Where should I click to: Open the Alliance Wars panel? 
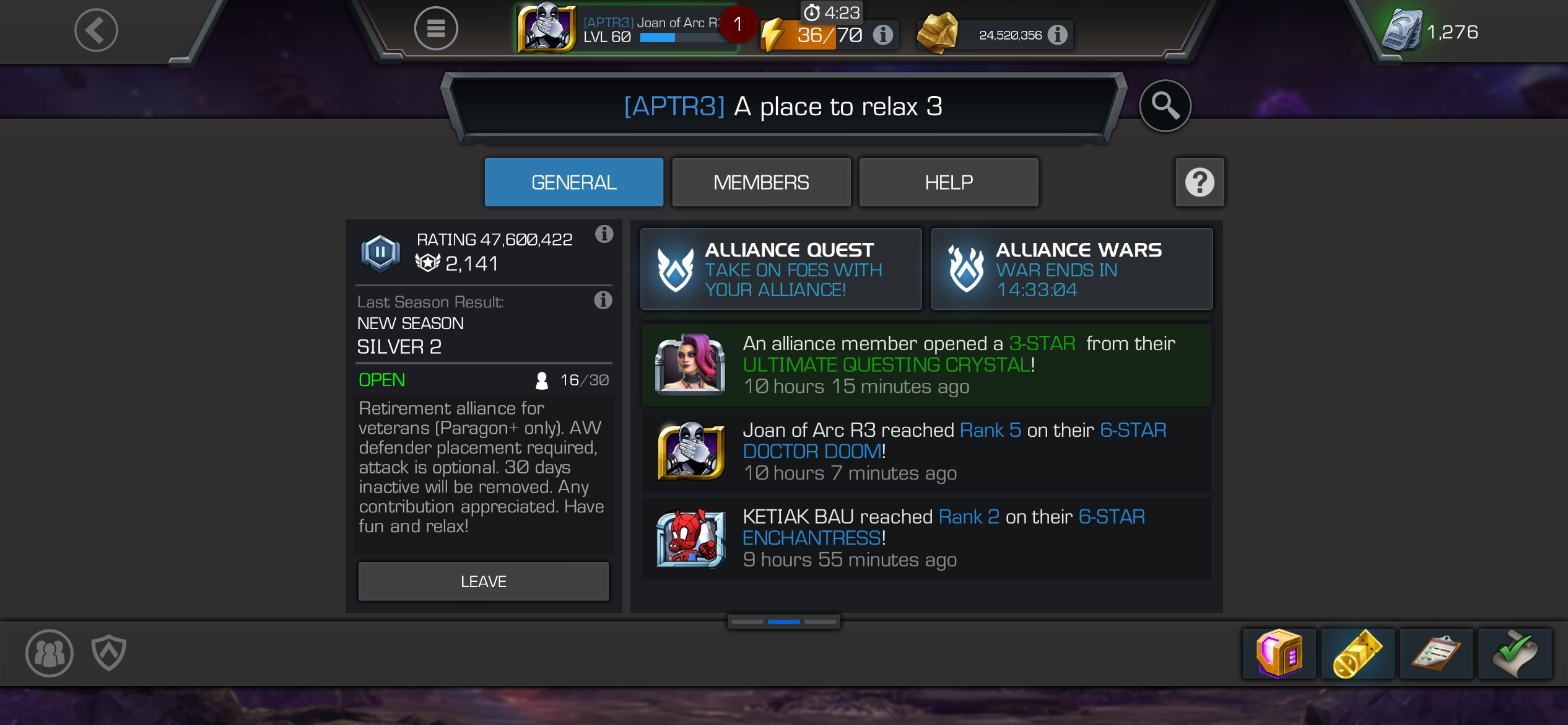pyautogui.click(x=1072, y=269)
